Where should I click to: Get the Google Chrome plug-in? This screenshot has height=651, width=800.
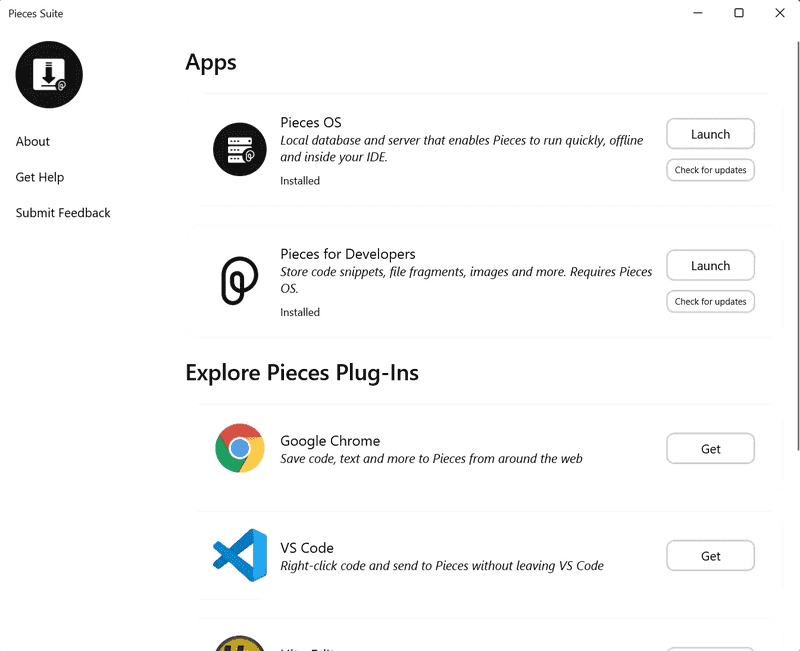710,448
